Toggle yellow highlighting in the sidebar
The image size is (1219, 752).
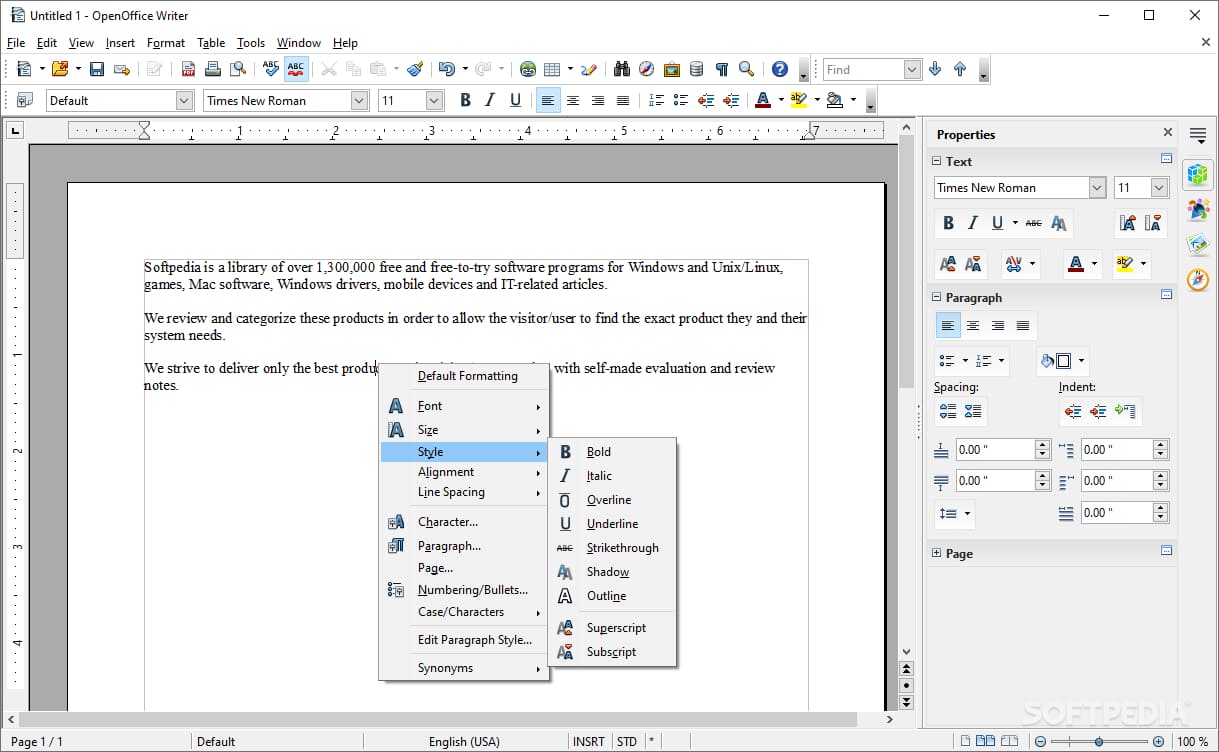(1126, 263)
